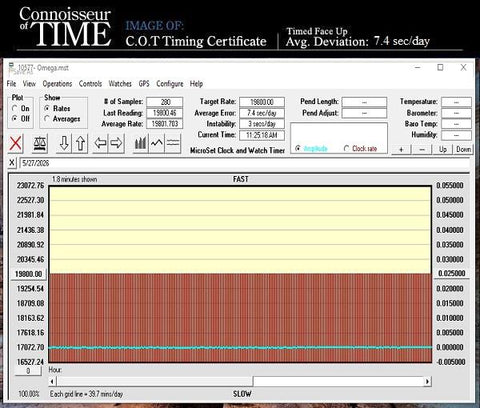480x408 pixels.
Task: Click the 100.00% status text
Action: pyautogui.click(x=29, y=394)
